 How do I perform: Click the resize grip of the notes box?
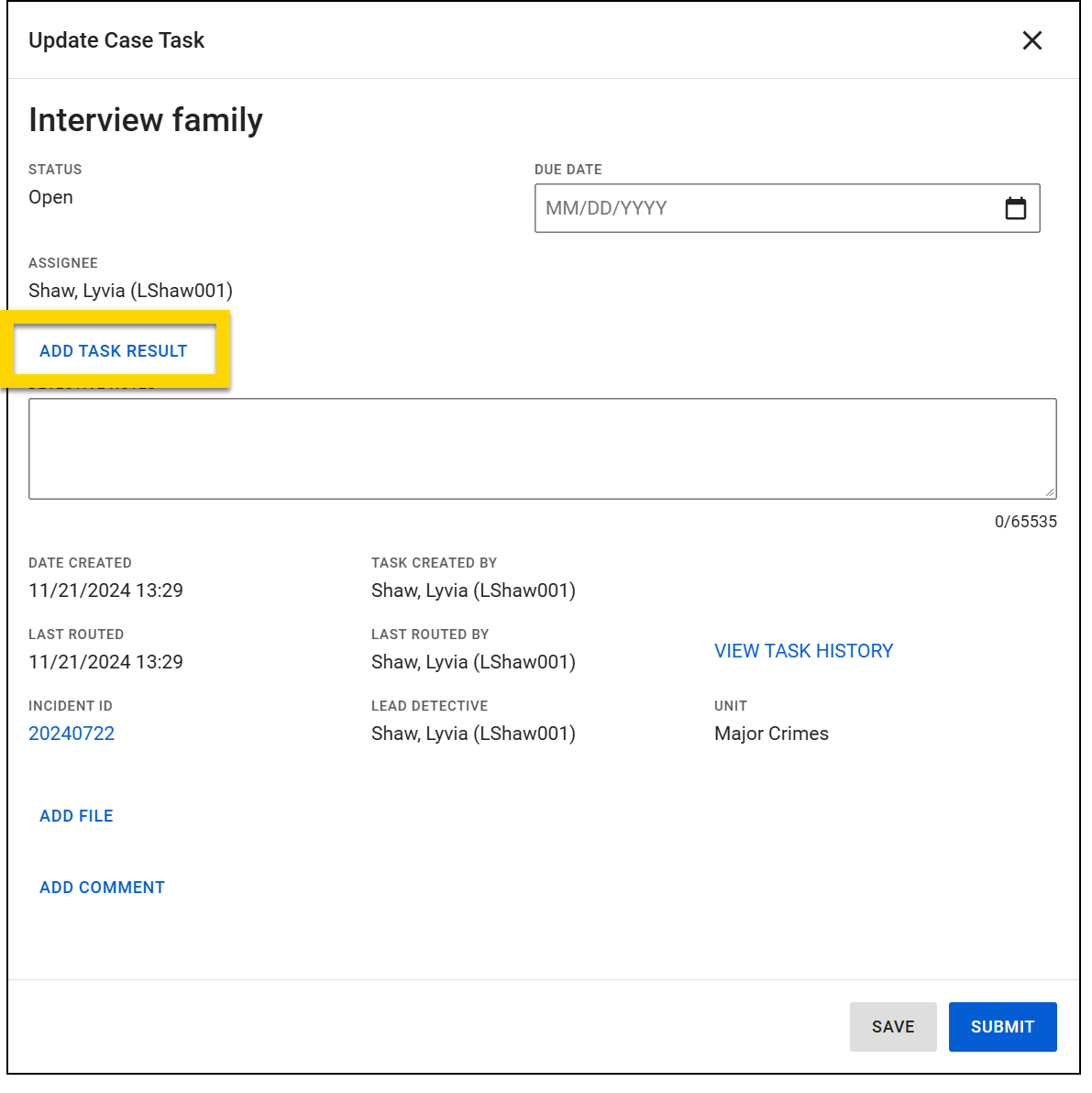(1048, 492)
